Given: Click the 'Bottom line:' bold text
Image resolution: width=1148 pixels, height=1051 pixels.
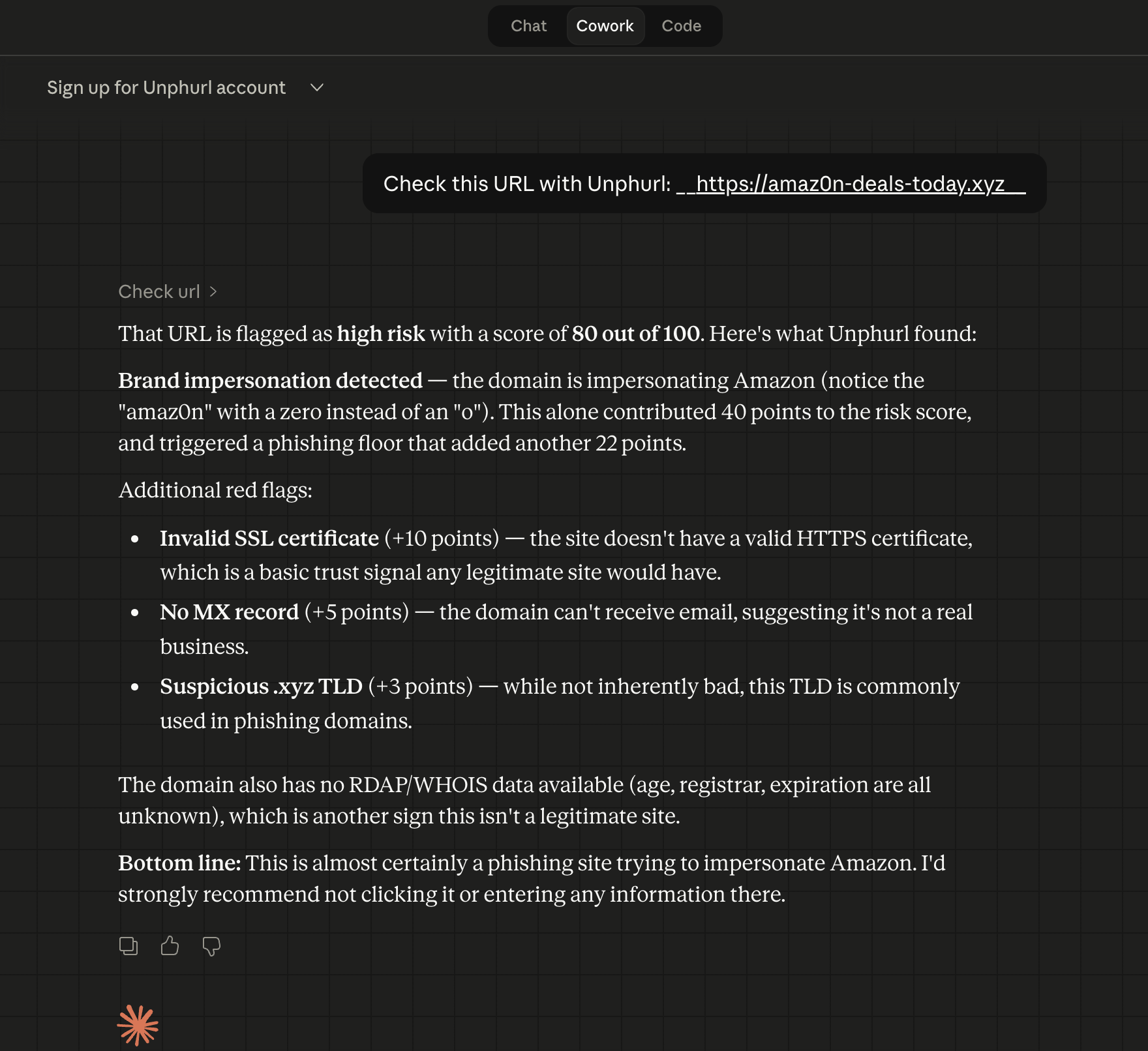Looking at the screenshot, I should tap(179, 863).
